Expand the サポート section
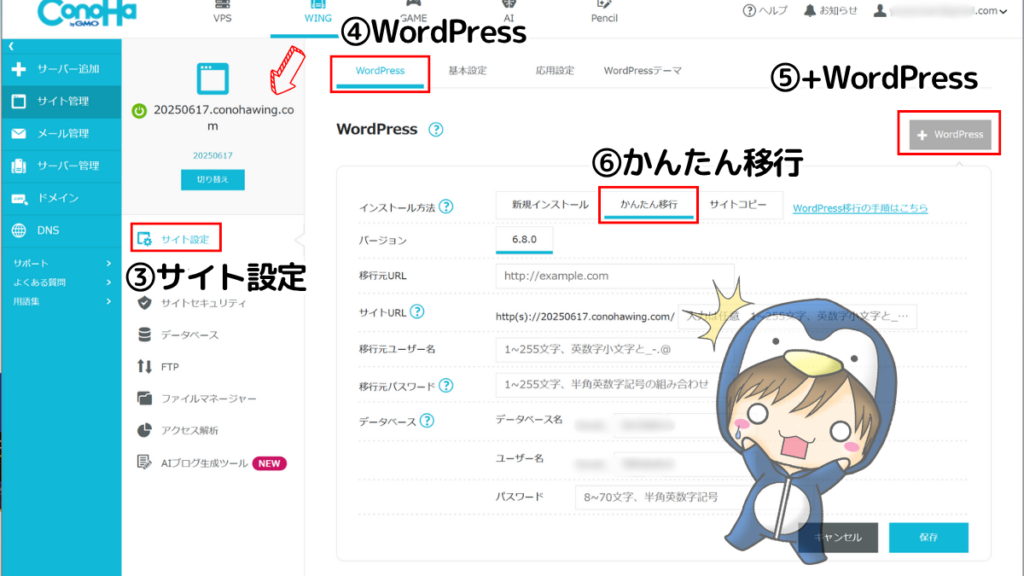1024x576 pixels. point(61,263)
